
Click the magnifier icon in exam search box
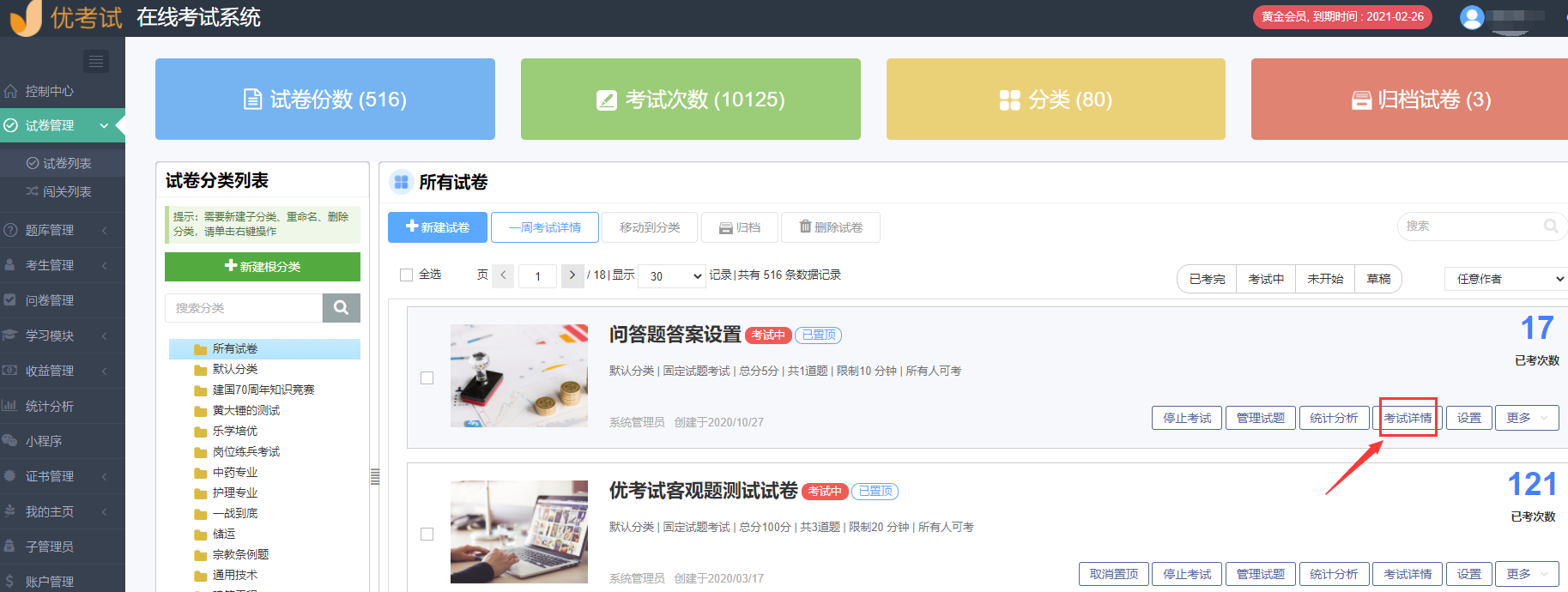click(x=1550, y=226)
